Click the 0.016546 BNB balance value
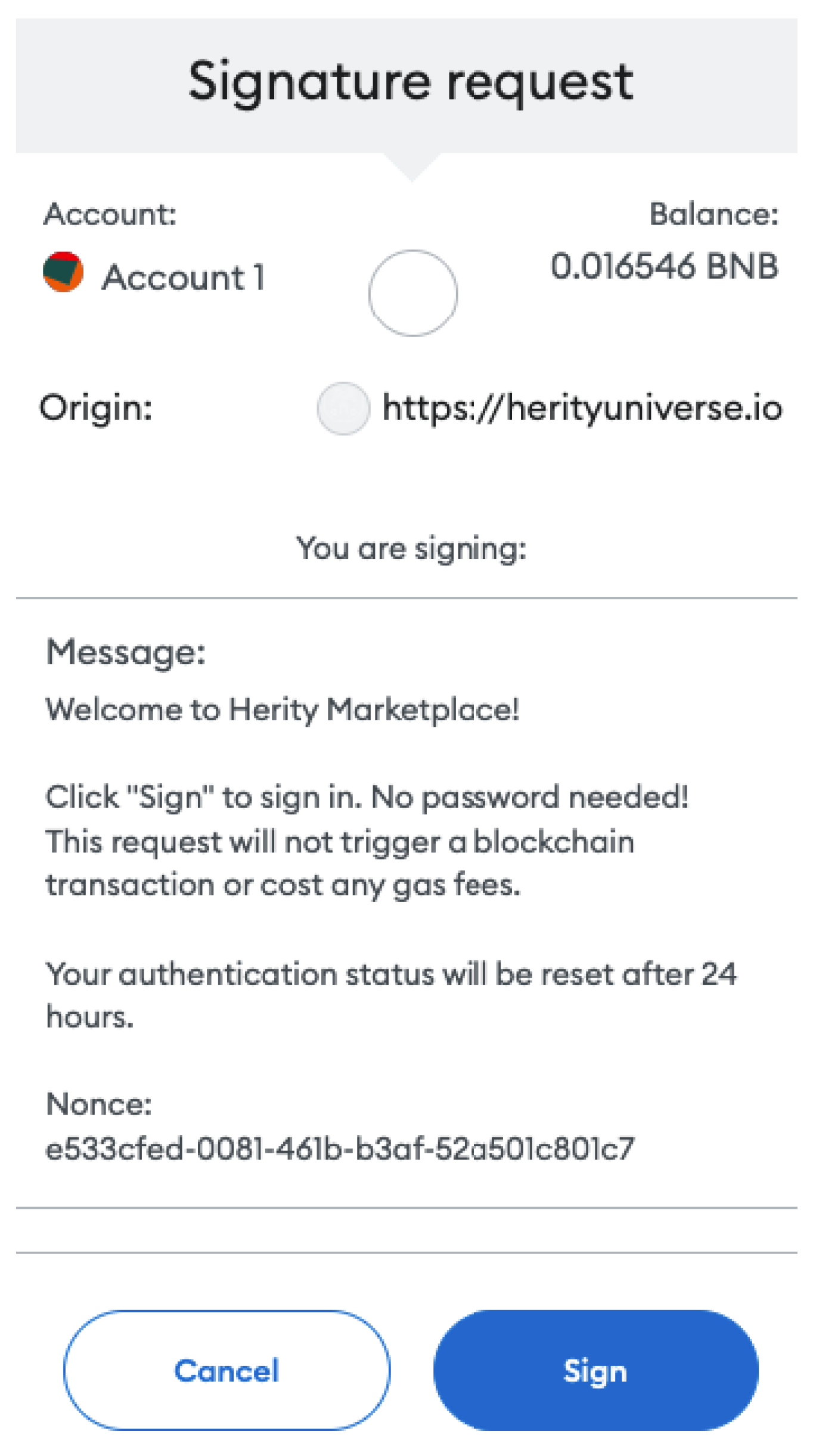 point(664,266)
